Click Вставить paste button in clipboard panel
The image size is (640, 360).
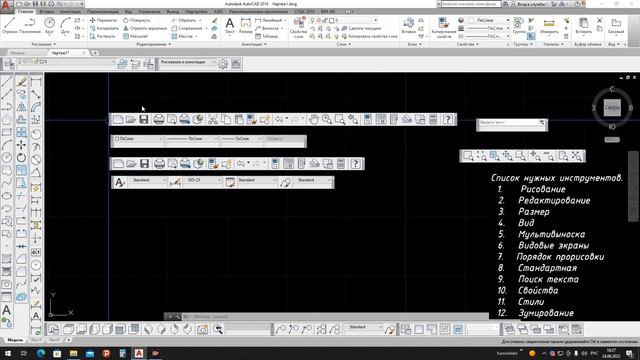pyautogui.click(x=583, y=26)
